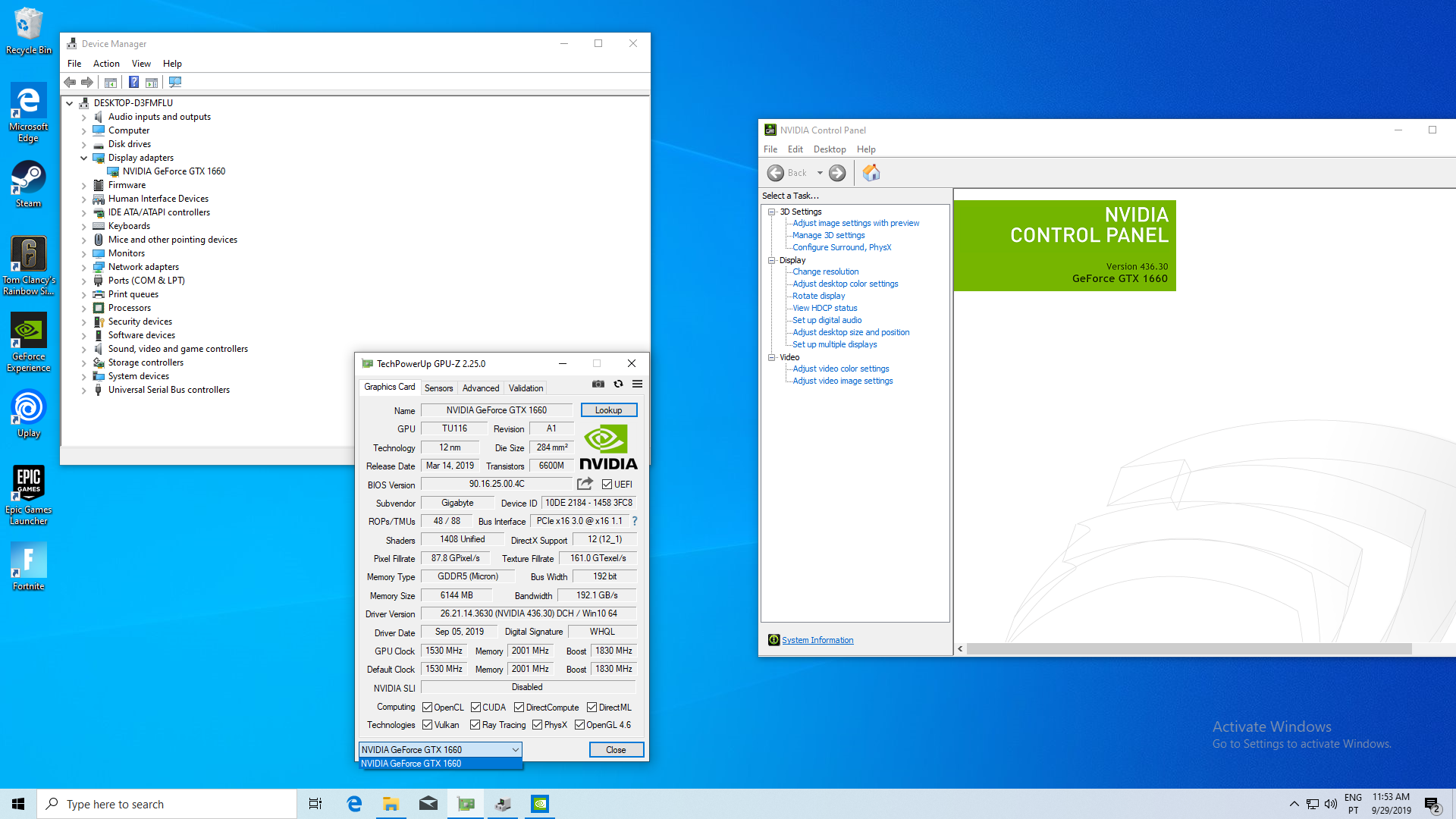This screenshot has height=819, width=1456.
Task: Click Device Manager show/hide console tree icon
Action: point(111,82)
